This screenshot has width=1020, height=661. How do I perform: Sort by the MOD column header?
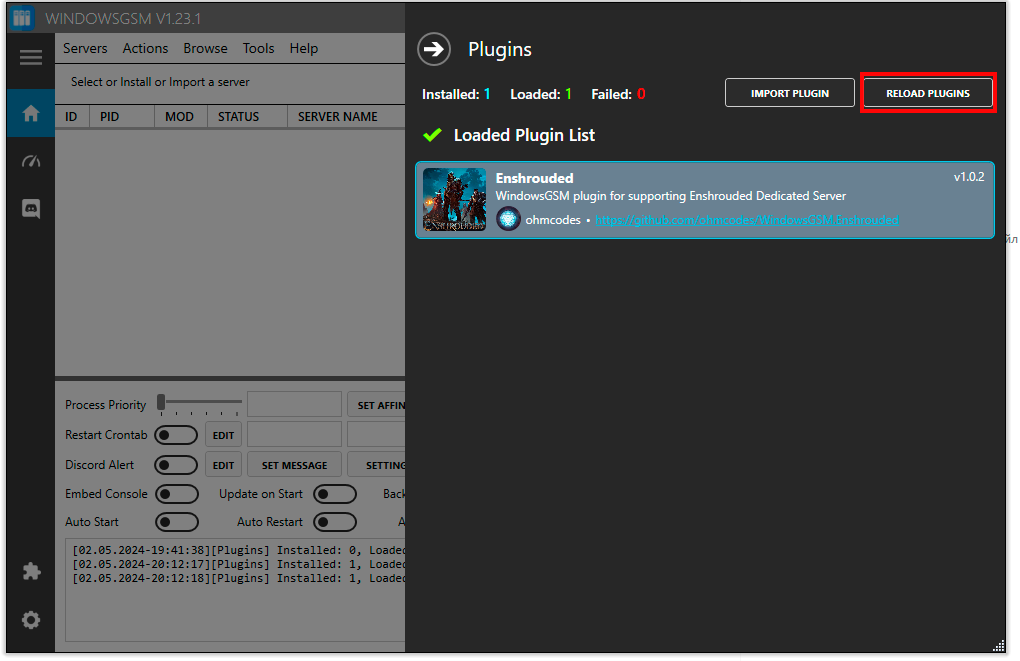coord(181,116)
